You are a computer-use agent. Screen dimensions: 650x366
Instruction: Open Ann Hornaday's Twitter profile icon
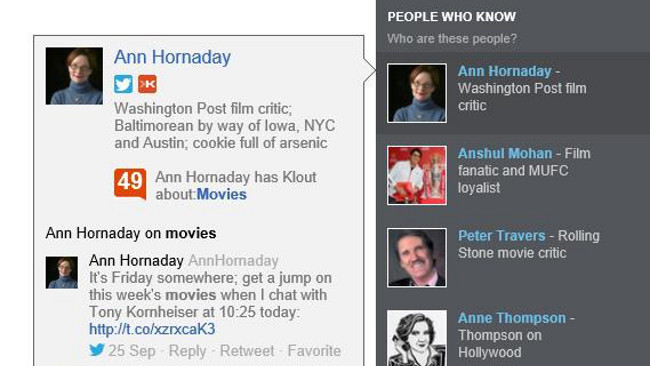click(x=124, y=84)
